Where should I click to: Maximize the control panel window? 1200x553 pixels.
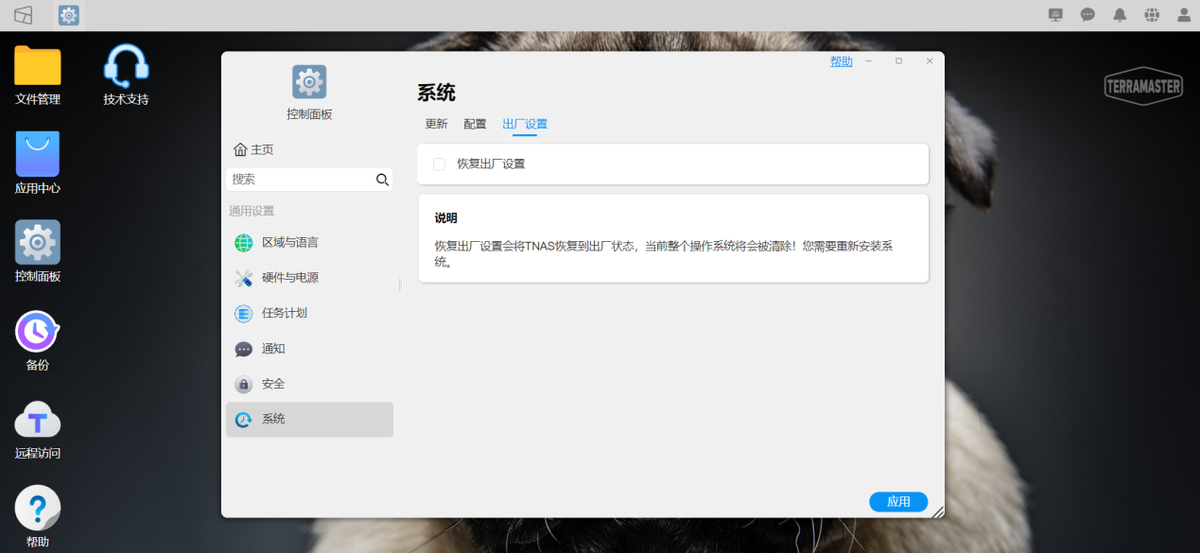click(899, 61)
